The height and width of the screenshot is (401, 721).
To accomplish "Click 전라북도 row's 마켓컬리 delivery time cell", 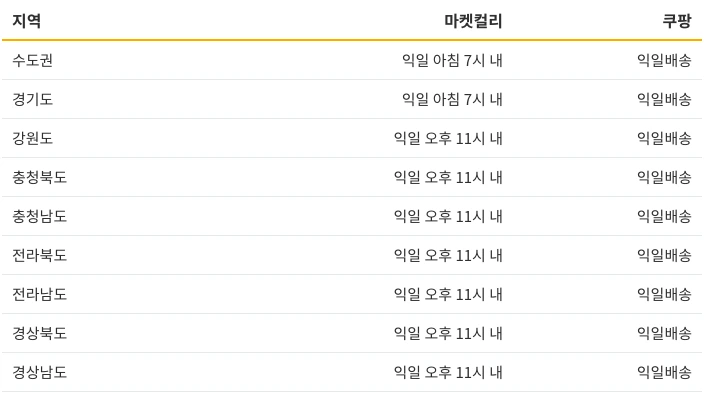I will coord(448,255).
